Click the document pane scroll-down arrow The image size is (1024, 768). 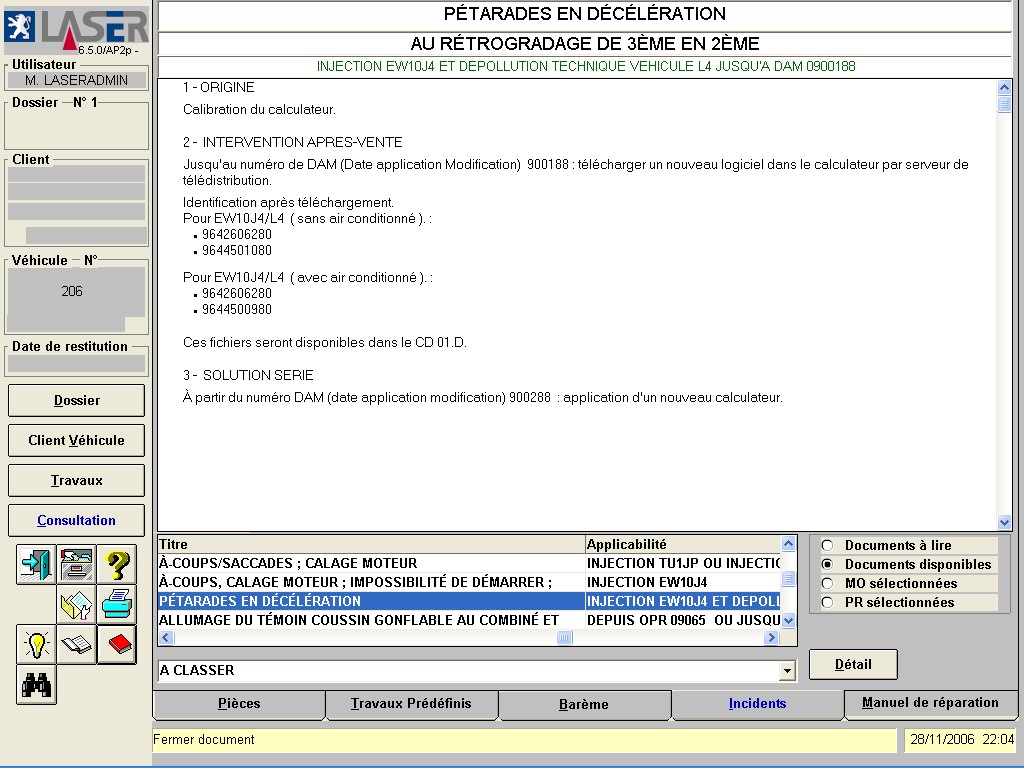coord(1004,521)
